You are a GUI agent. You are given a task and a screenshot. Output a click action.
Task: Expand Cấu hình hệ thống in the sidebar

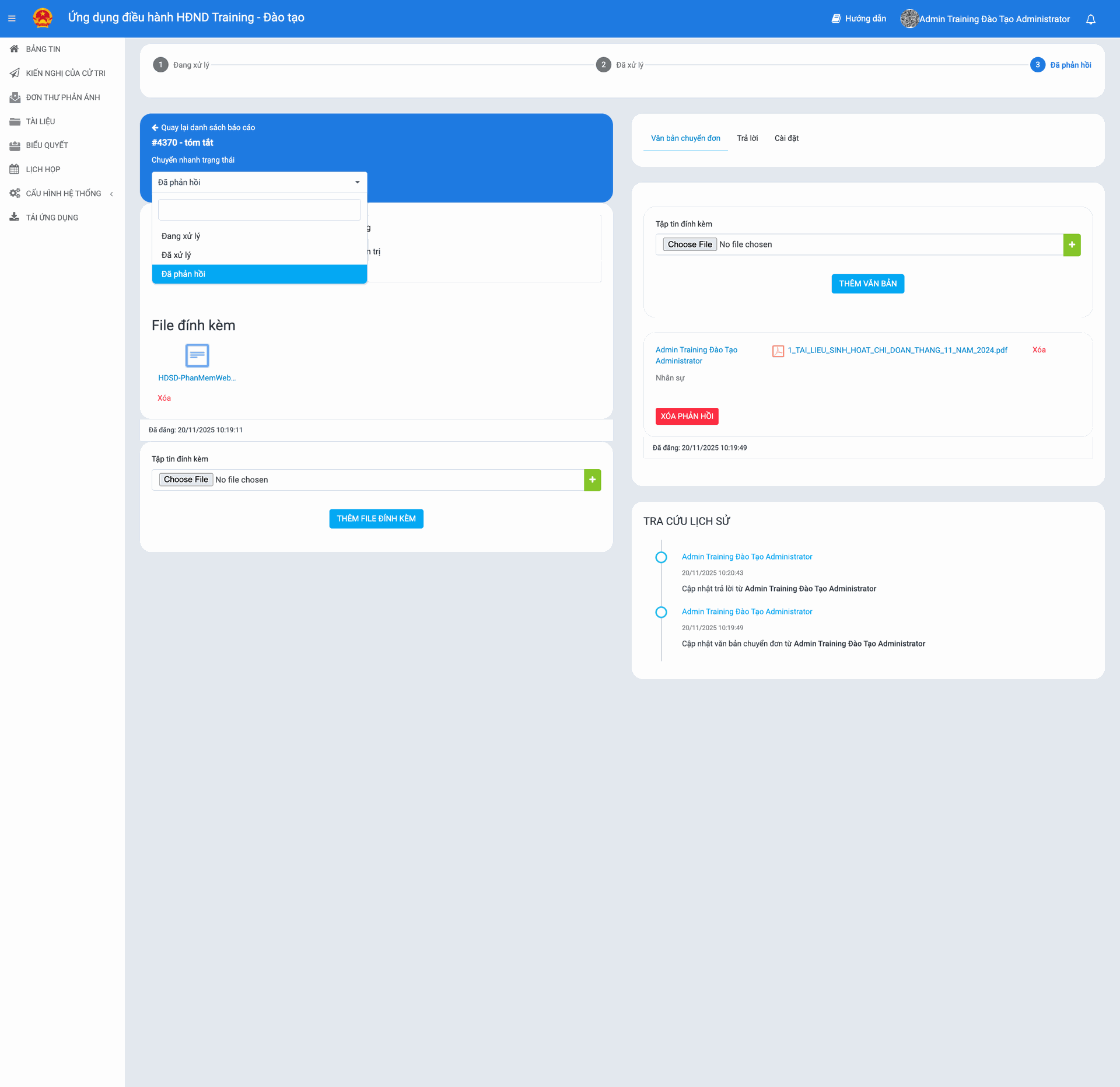point(63,194)
